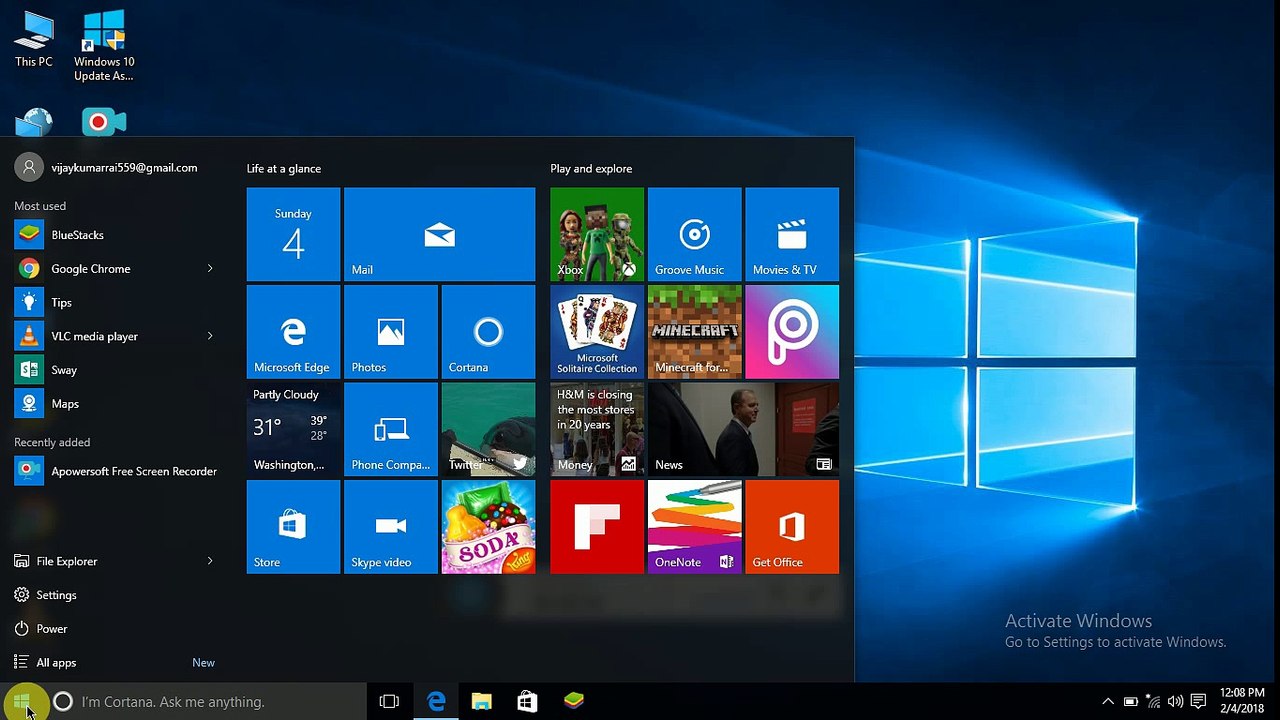
Task: Open the Mail tile
Action: point(439,234)
